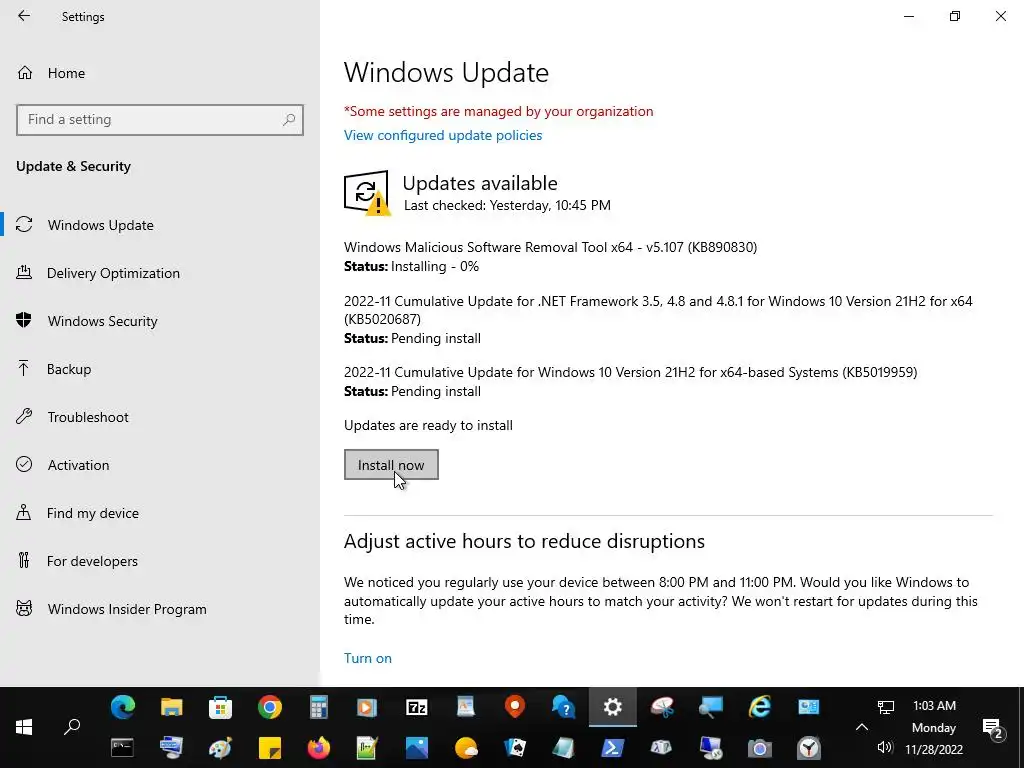This screenshot has width=1024, height=768.
Task: Open the Get Help app in taskbar
Action: click(564, 707)
